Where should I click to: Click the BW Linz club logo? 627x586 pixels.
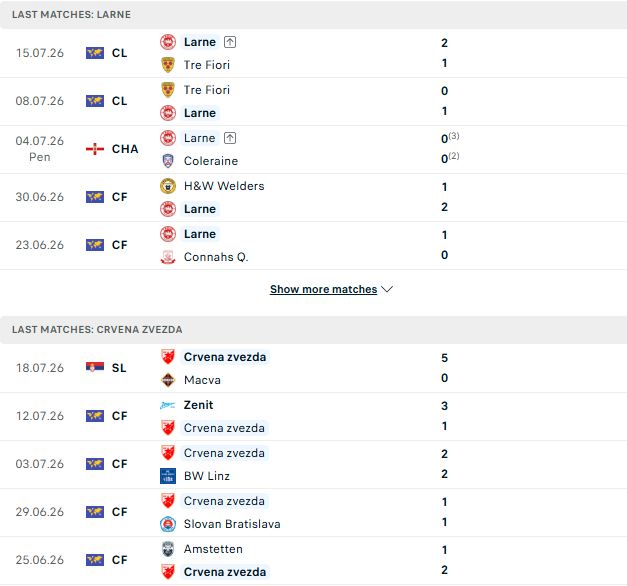click(168, 476)
